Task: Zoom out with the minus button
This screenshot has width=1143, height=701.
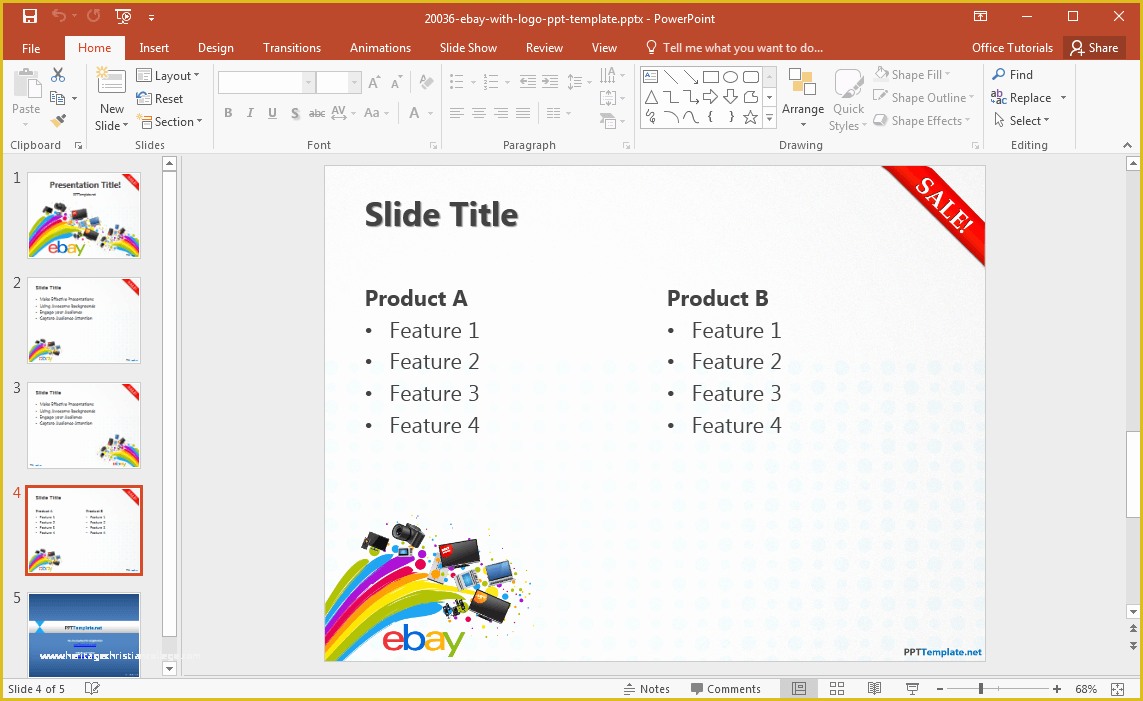Action: [x=940, y=689]
